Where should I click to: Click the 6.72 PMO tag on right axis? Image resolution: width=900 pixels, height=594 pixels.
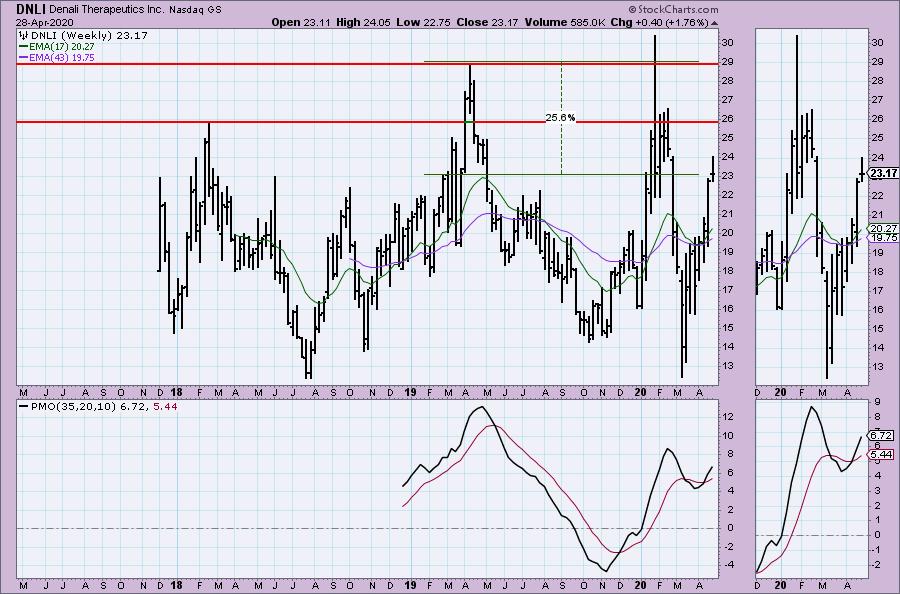(x=882, y=435)
